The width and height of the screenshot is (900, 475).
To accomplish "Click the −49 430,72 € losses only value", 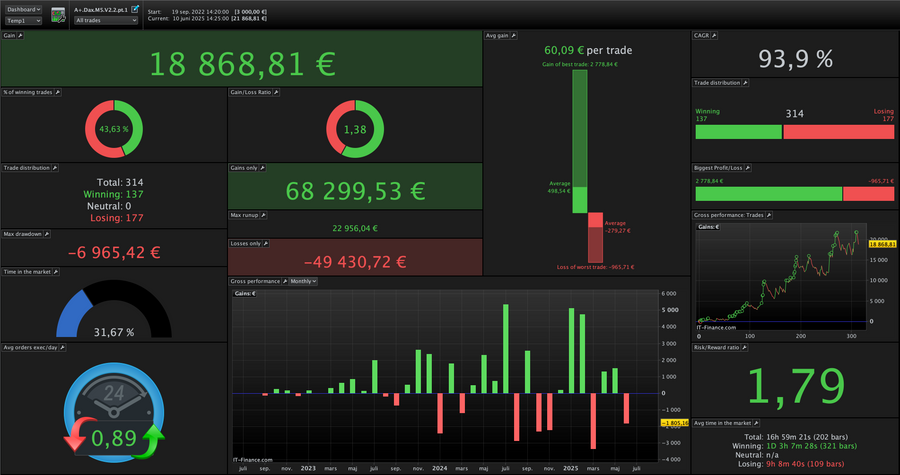I will (x=355, y=262).
